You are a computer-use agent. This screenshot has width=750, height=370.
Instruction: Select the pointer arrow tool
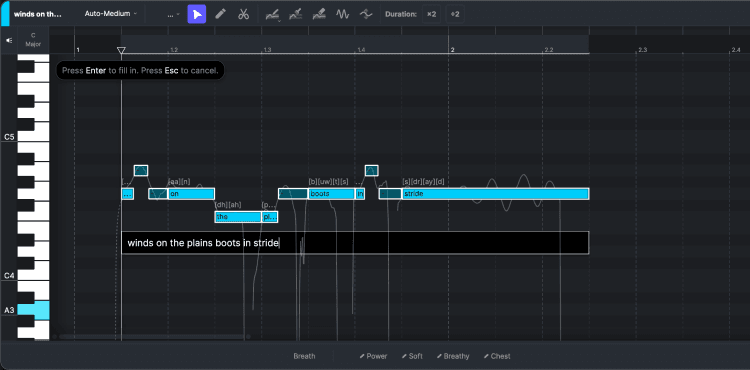coord(197,14)
